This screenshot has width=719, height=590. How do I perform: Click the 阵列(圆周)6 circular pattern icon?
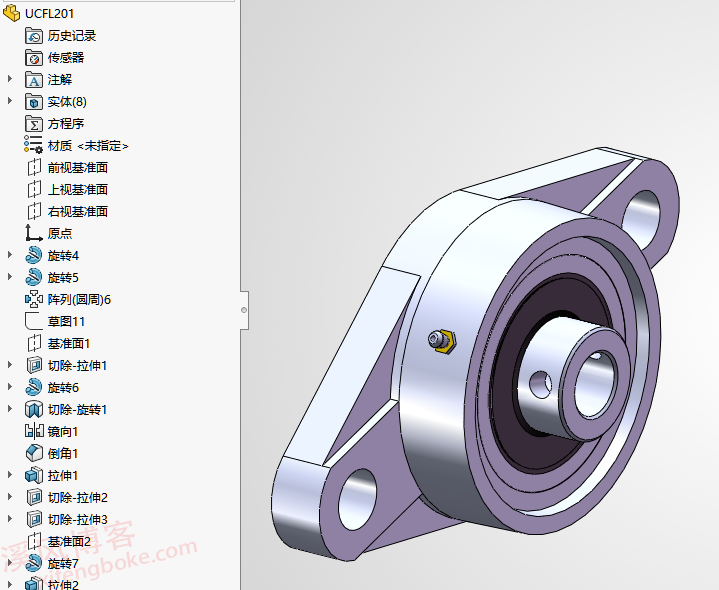[34, 299]
